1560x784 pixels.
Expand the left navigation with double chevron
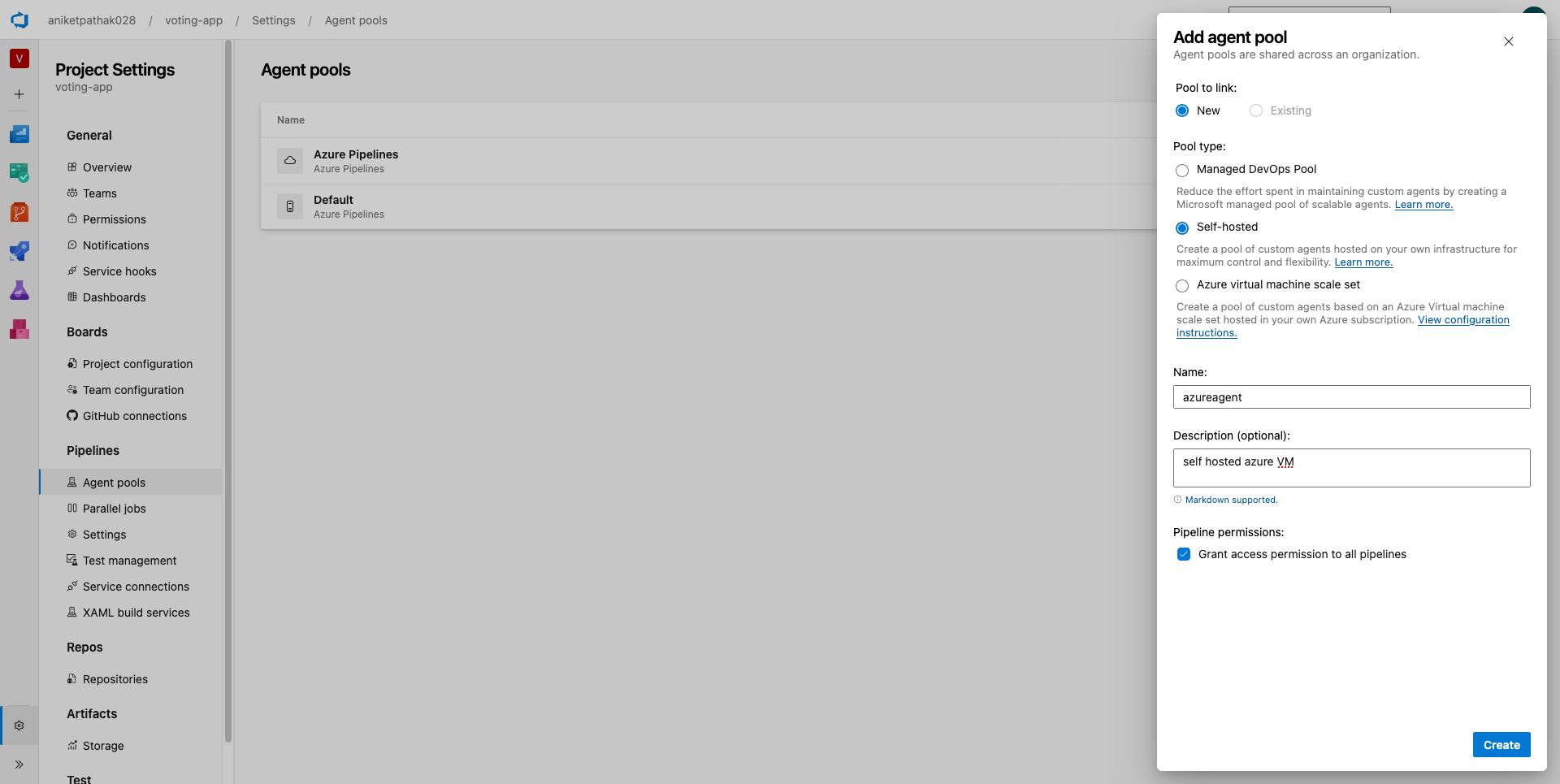19,765
